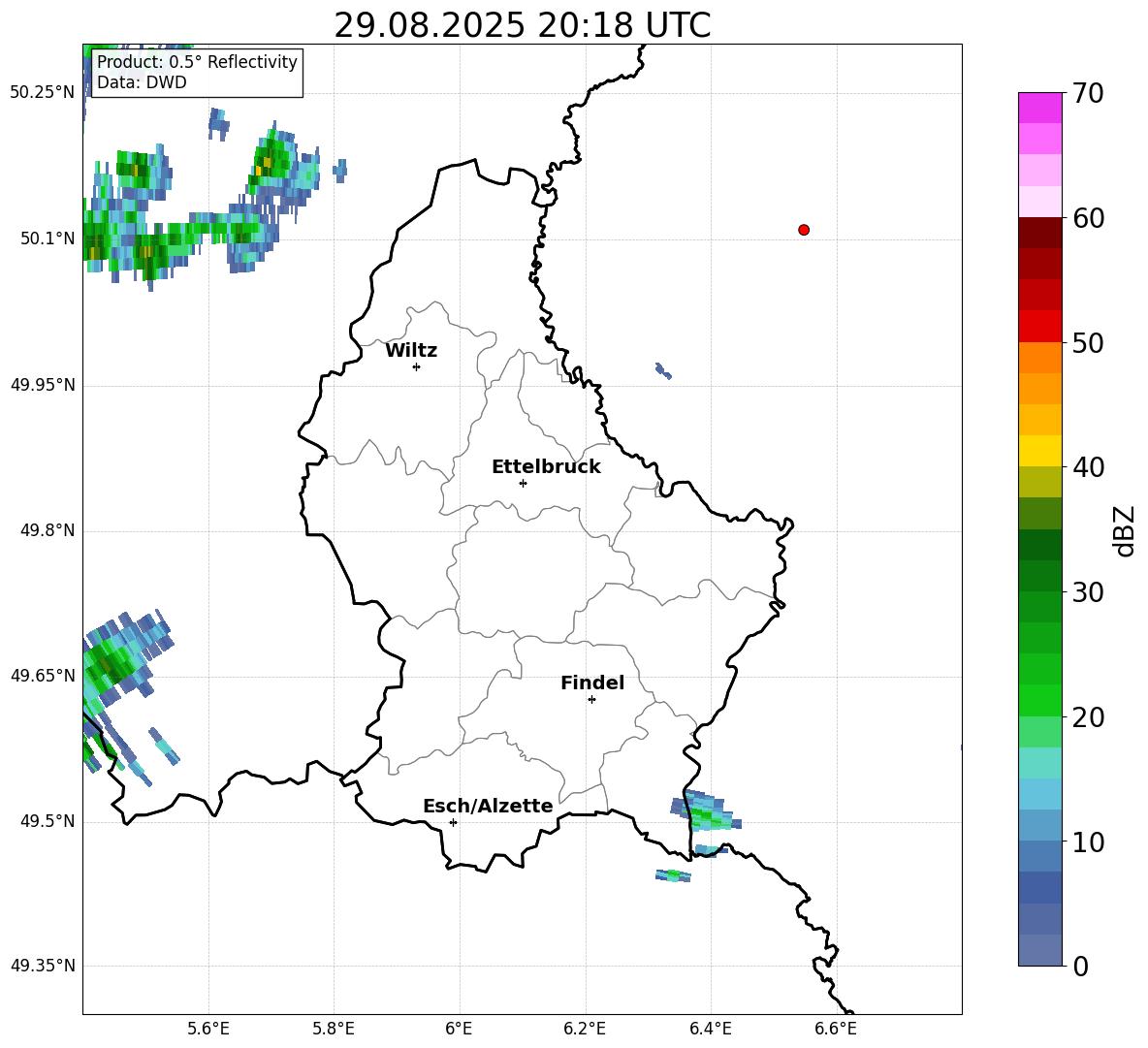Click the 49.35°N latitude label
Screen dimensions: 1148x1048
pyautogui.click(x=42, y=966)
